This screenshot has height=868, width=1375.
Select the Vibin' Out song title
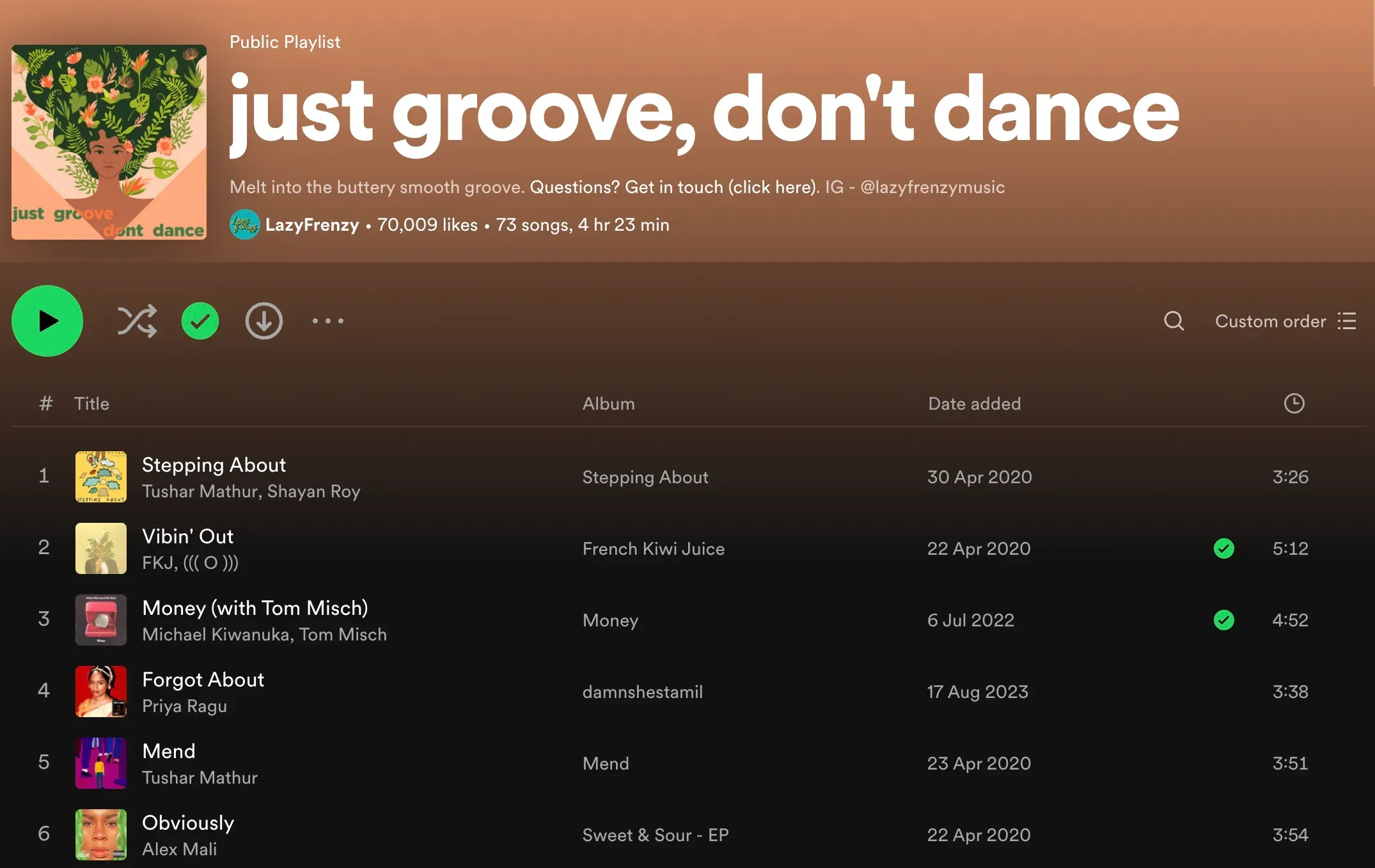click(x=187, y=536)
